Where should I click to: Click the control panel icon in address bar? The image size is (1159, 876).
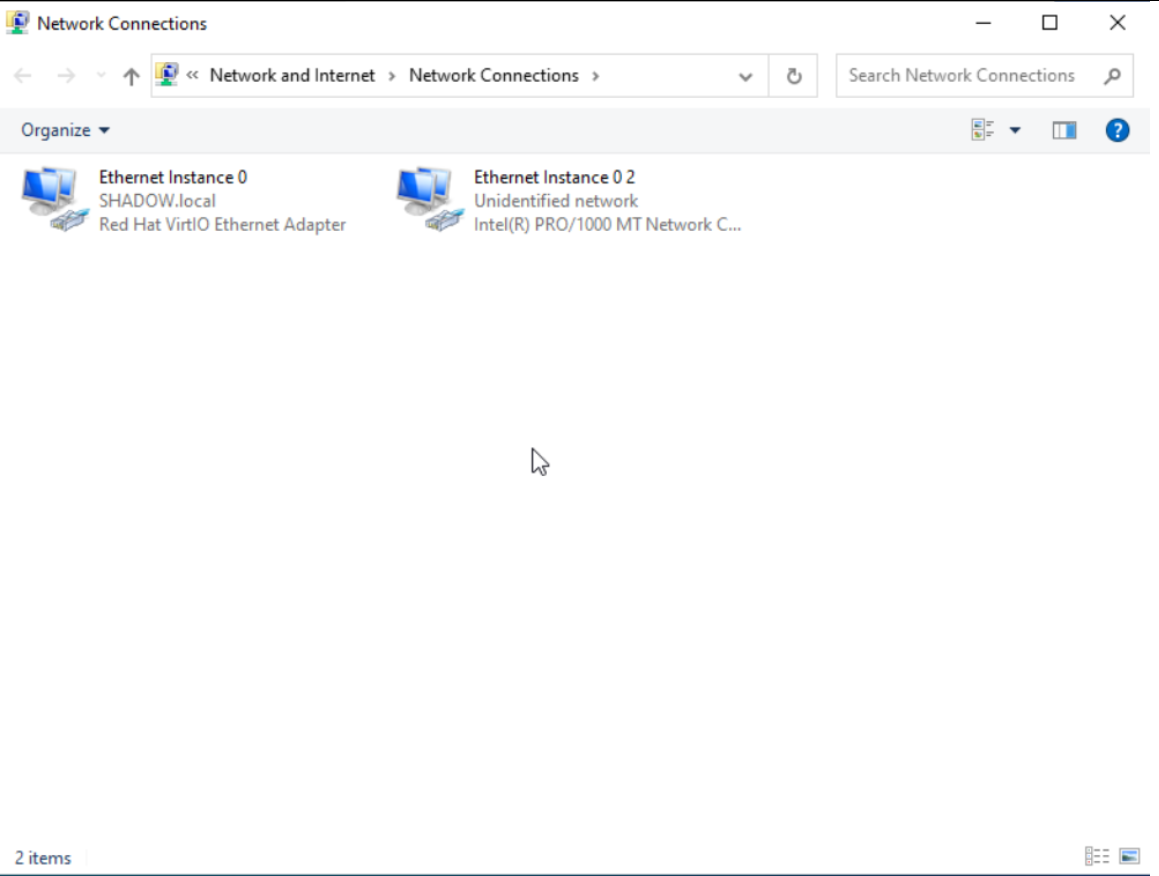point(167,75)
